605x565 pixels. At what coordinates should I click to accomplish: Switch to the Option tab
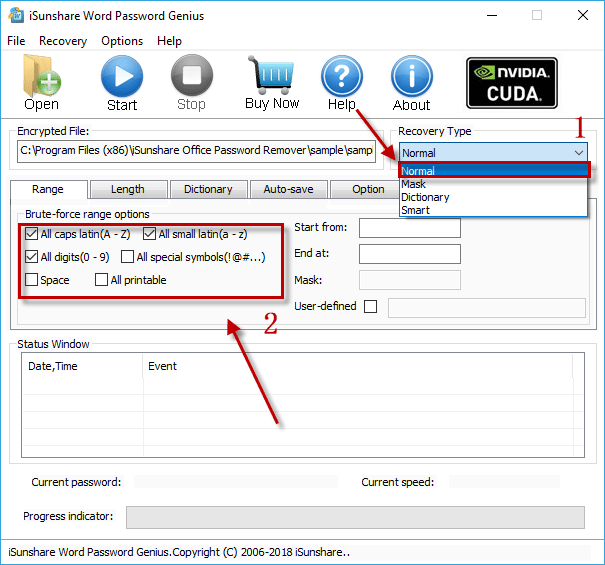click(x=365, y=189)
